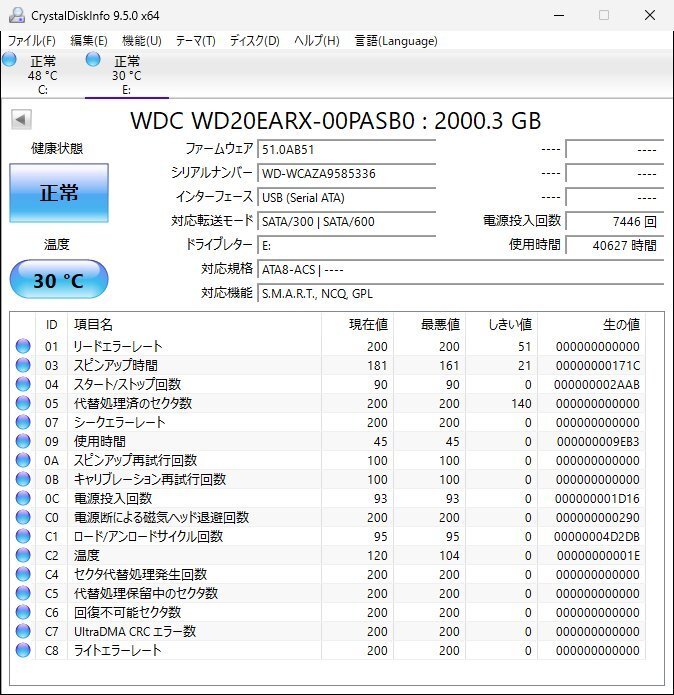Click the status icon for ID 0A row
The width and height of the screenshot is (674, 695).
click(x=23, y=460)
